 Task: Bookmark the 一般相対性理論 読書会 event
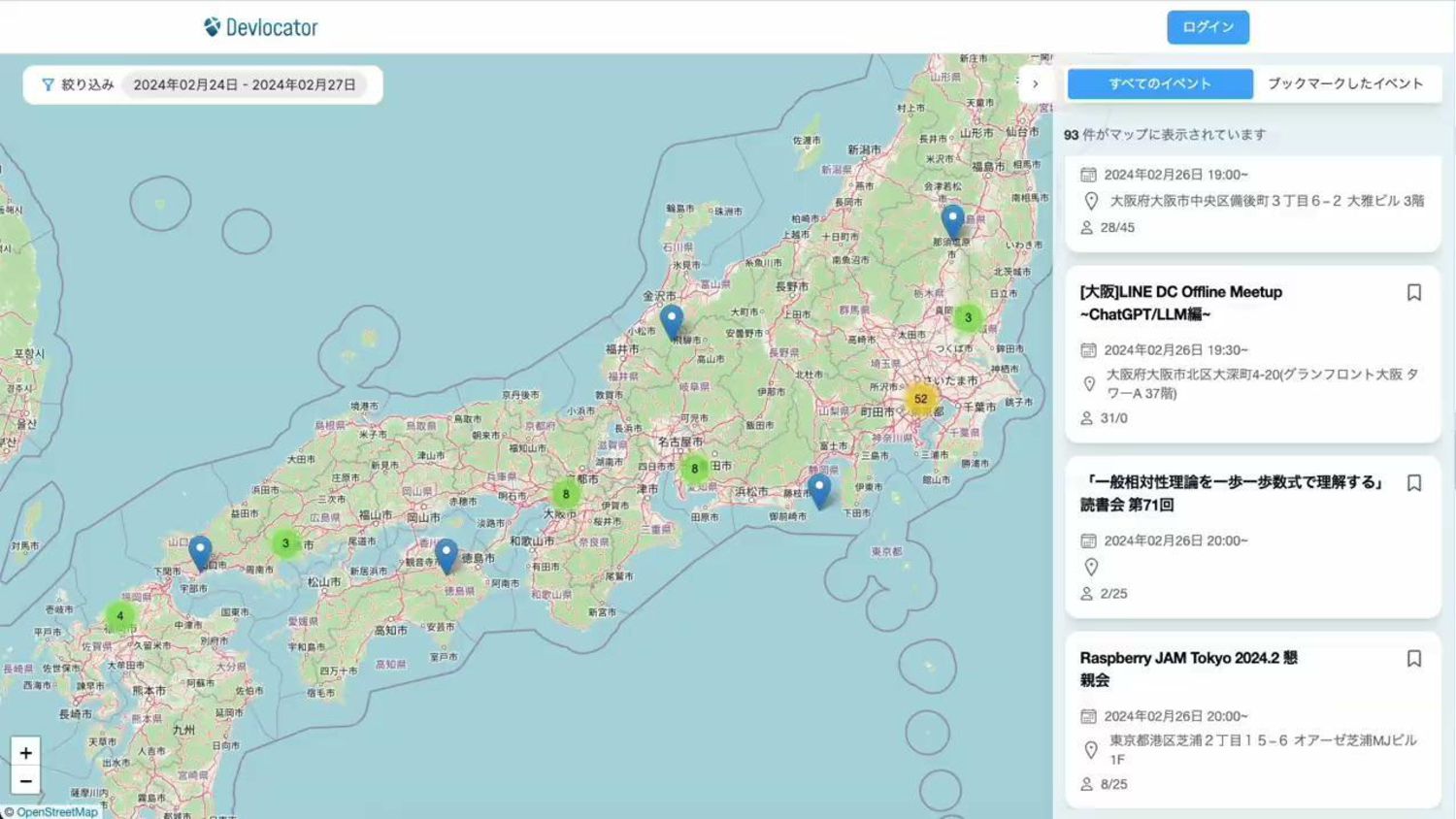tap(1413, 483)
